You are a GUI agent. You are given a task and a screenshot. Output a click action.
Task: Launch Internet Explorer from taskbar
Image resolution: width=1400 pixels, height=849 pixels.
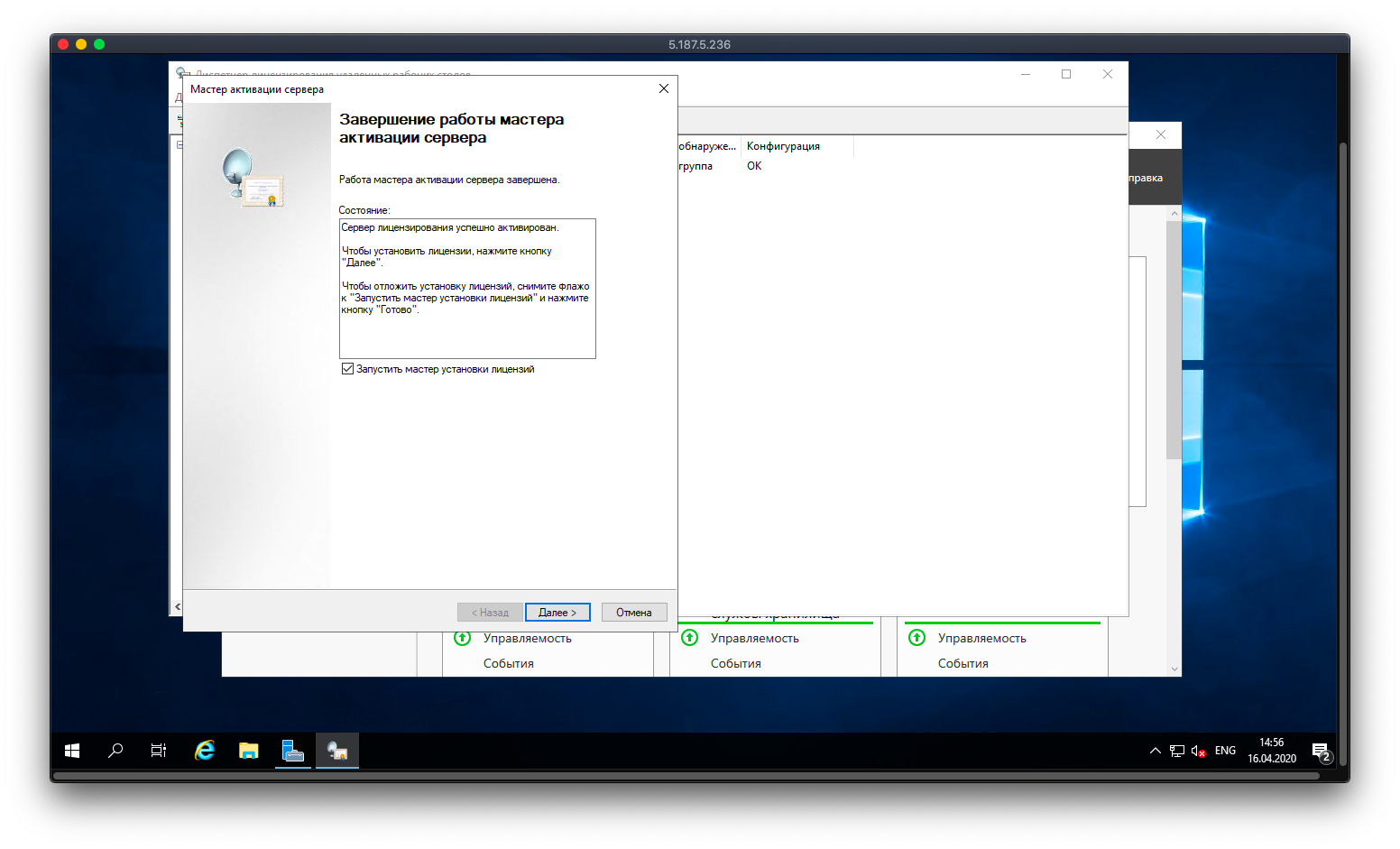[205, 751]
